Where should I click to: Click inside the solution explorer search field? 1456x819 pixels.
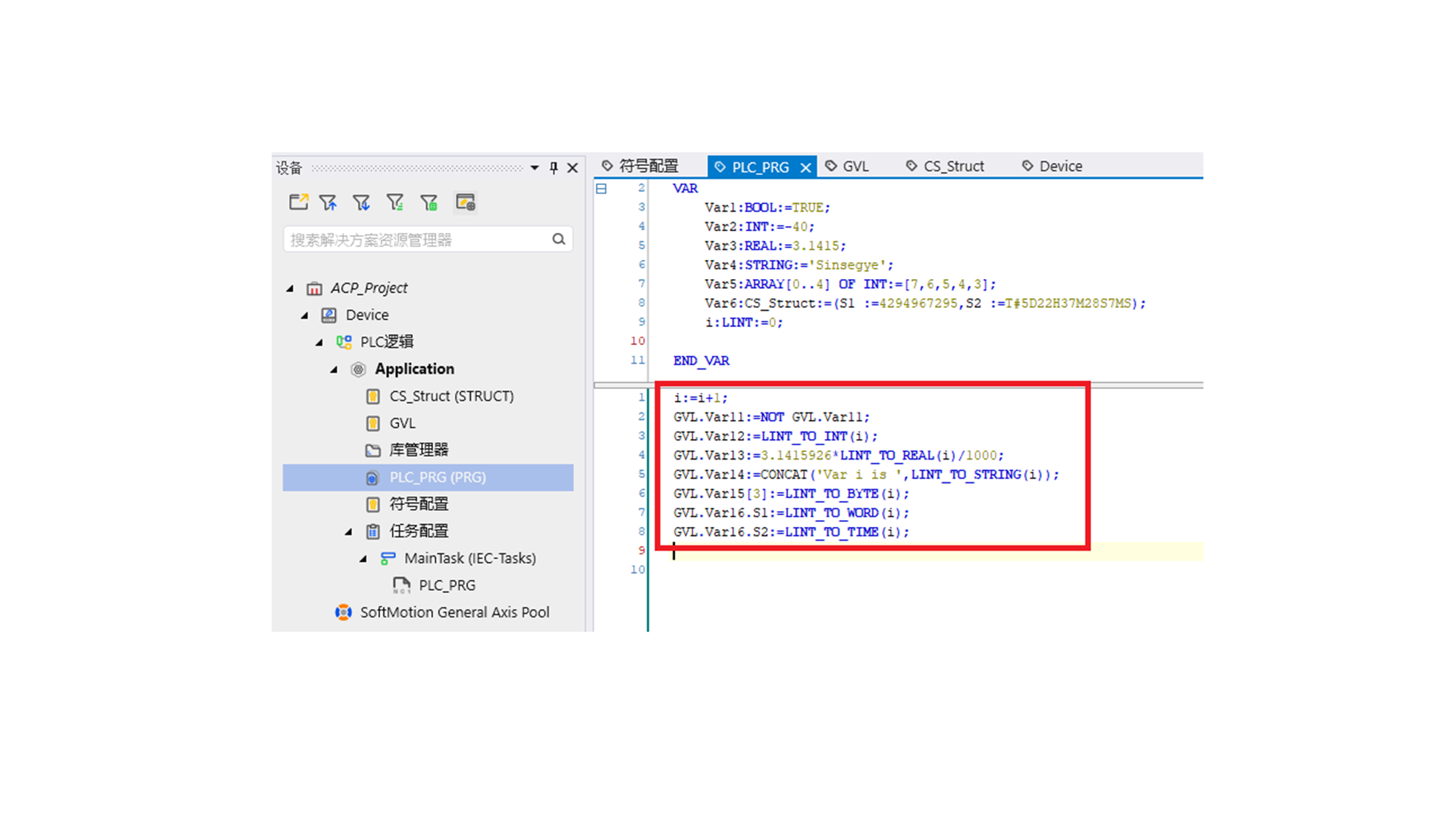417,240
